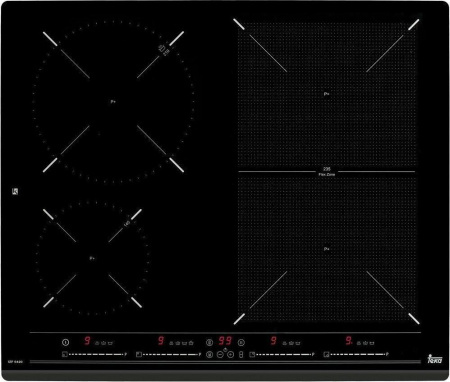The height and width of the screenshot is (382, 450).
Task: Tap the power on/off button
Action: (x=66, y=342)
